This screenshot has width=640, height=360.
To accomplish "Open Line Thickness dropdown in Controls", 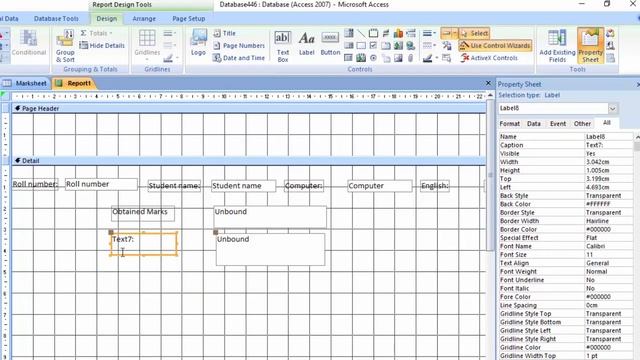I will point(429,33).
